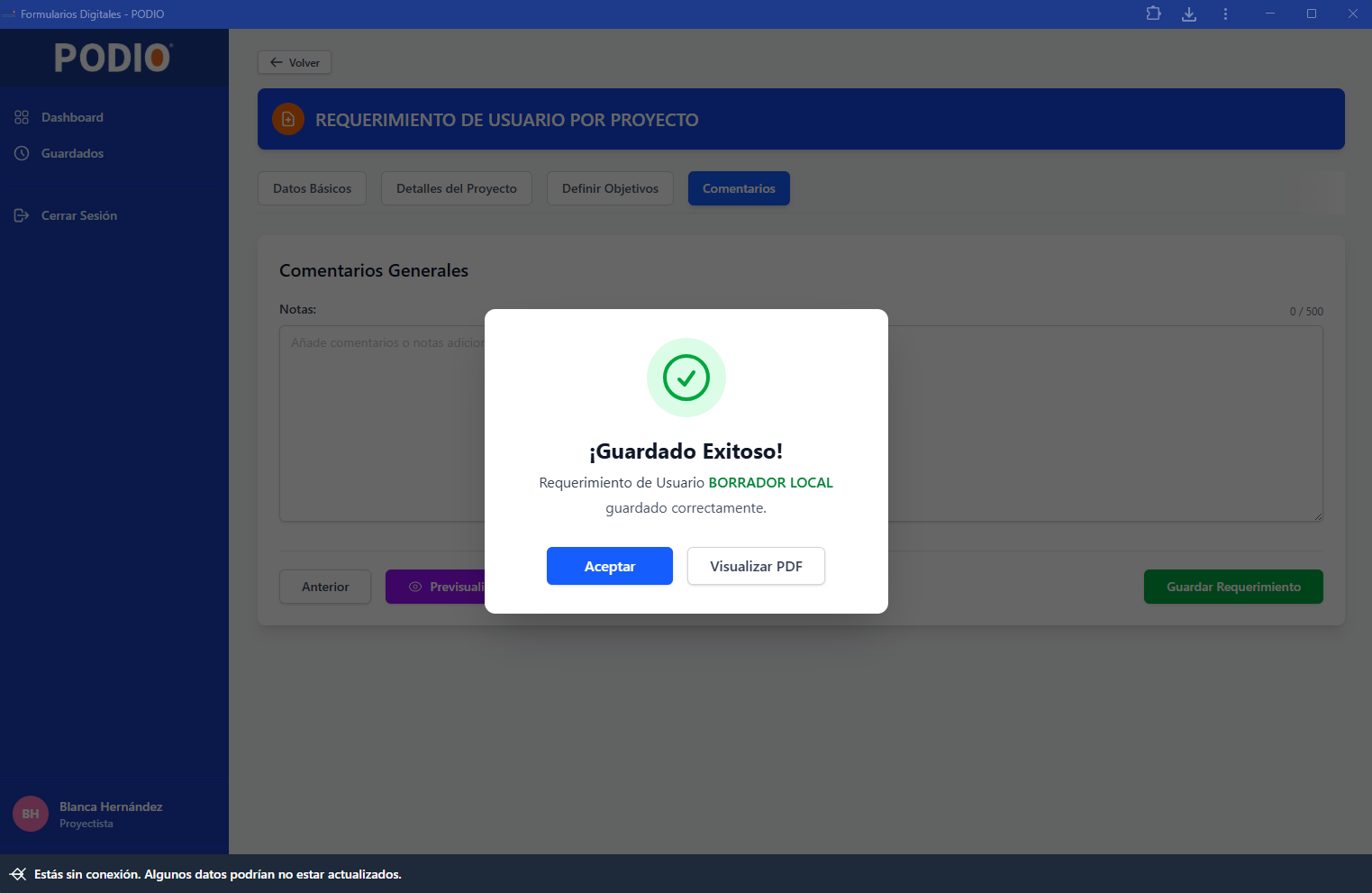Image resolution: width=1372 pixels, height=893 pixels.
Task: Click the BORRADOR LOCAL green text
Action: [x=770, y=483]
